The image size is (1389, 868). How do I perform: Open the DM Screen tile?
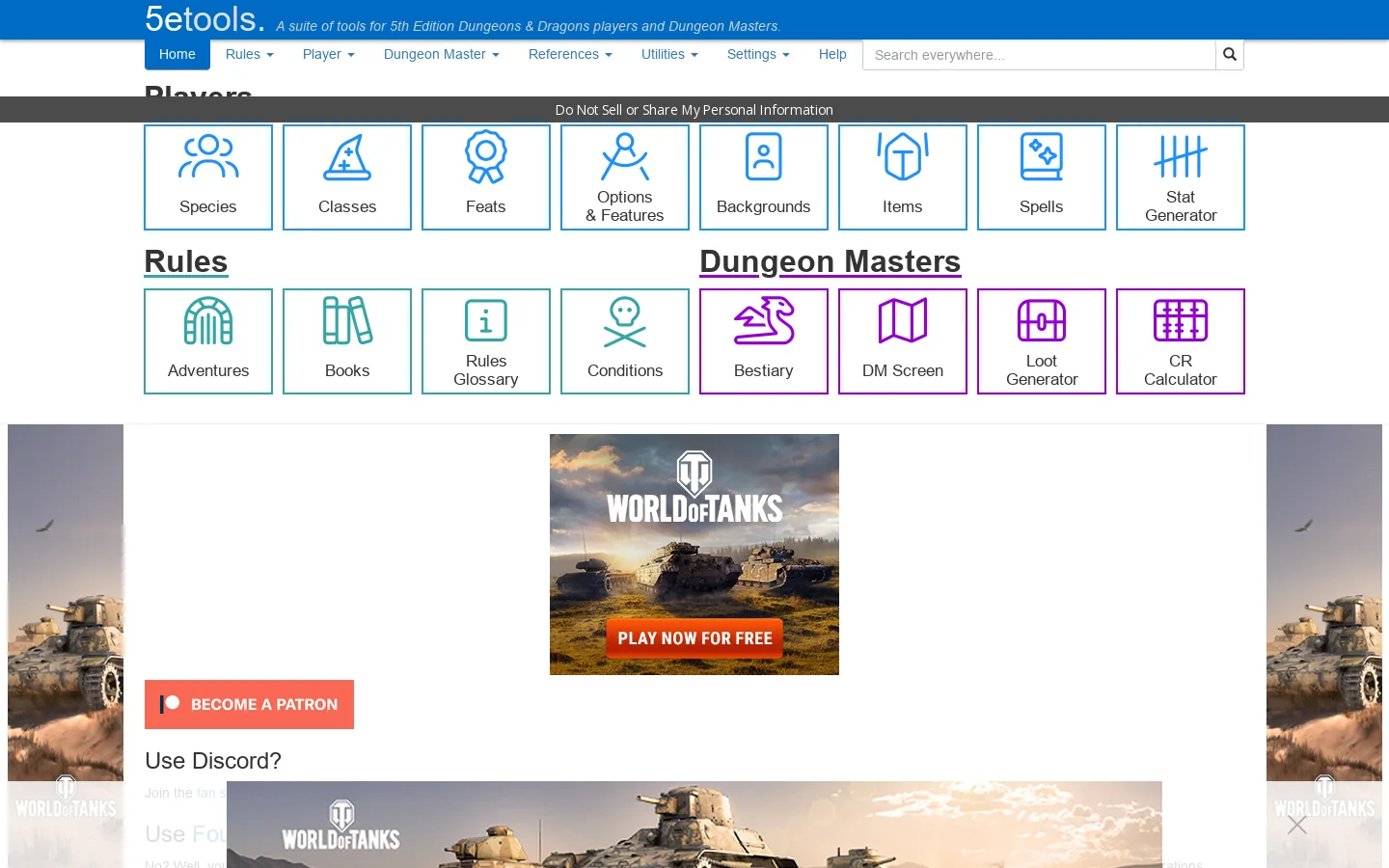click(903, 341)
